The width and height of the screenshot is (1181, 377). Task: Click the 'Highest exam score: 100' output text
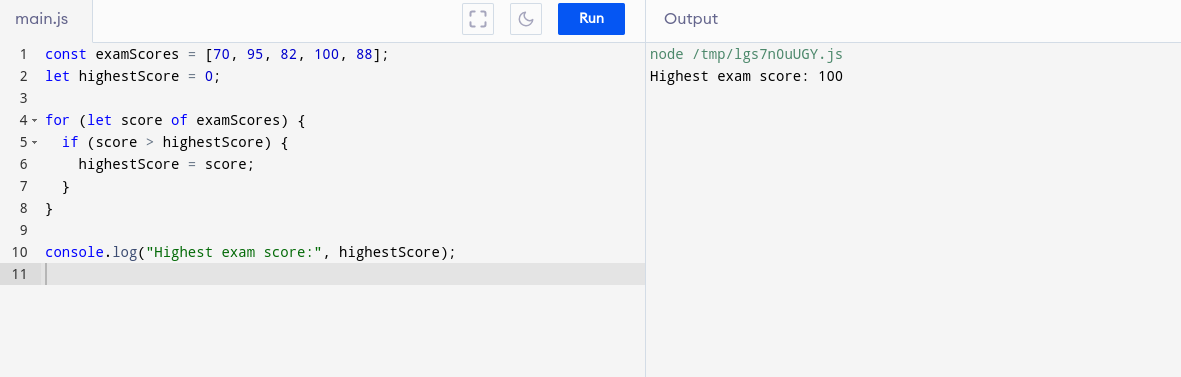[746, 76]
